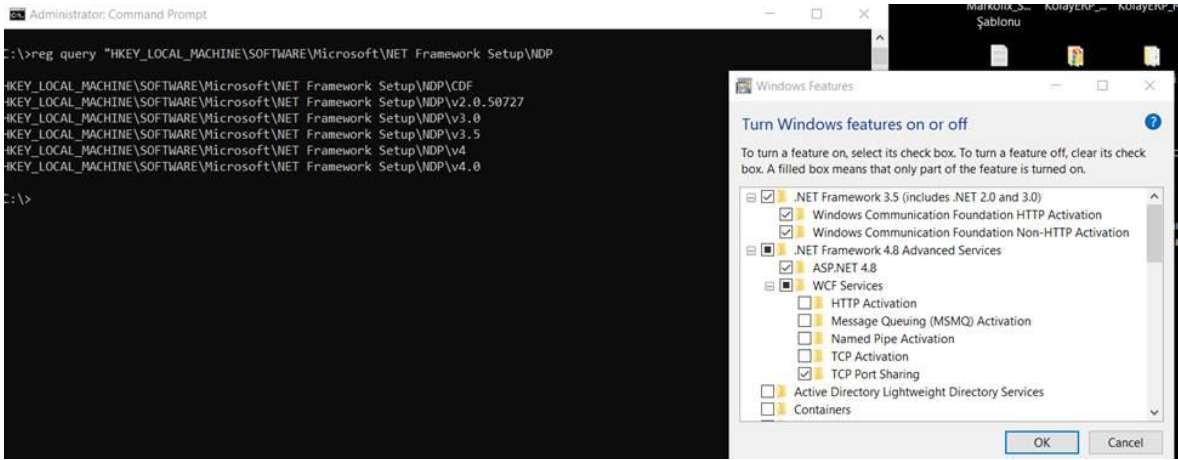Enable Message Queuing (MSMQ) Activation checkbox

pos(805,321)
